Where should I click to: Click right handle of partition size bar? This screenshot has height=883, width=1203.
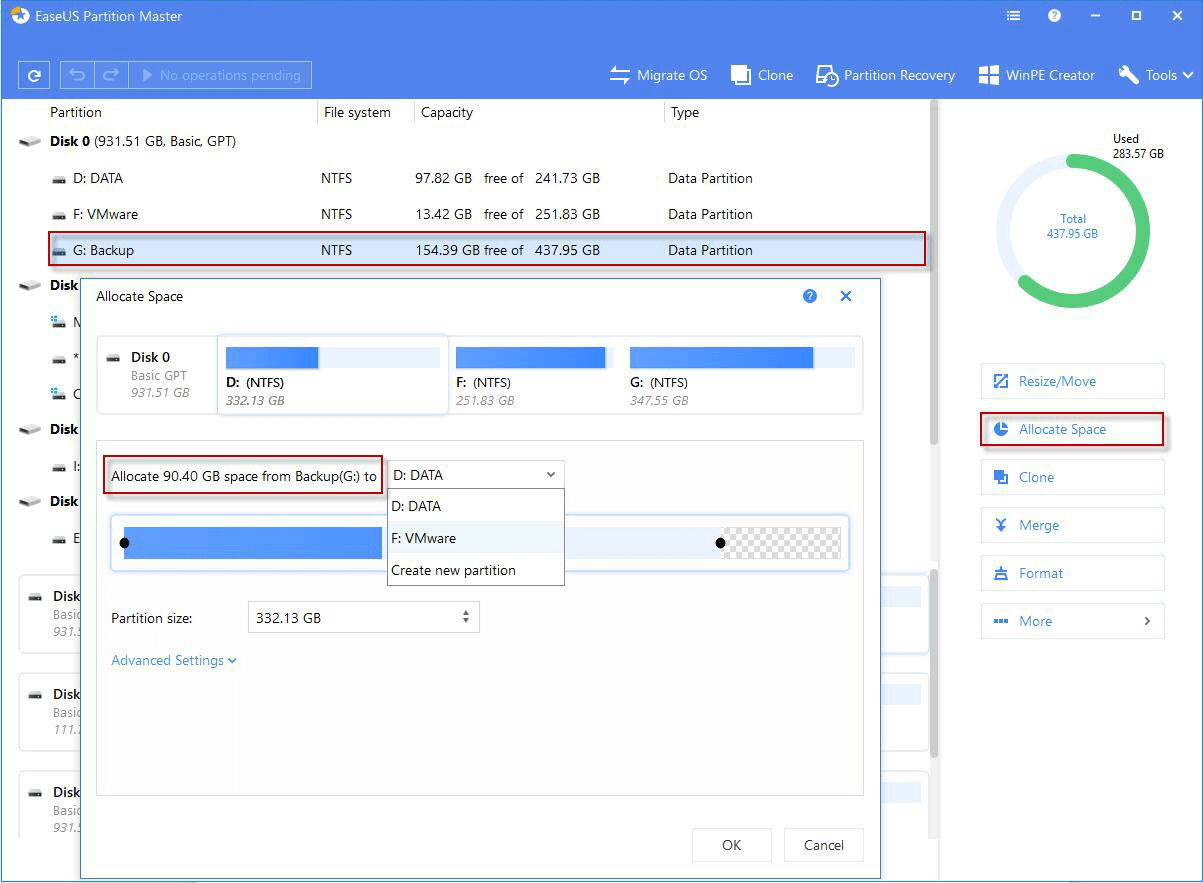[720, 543]
